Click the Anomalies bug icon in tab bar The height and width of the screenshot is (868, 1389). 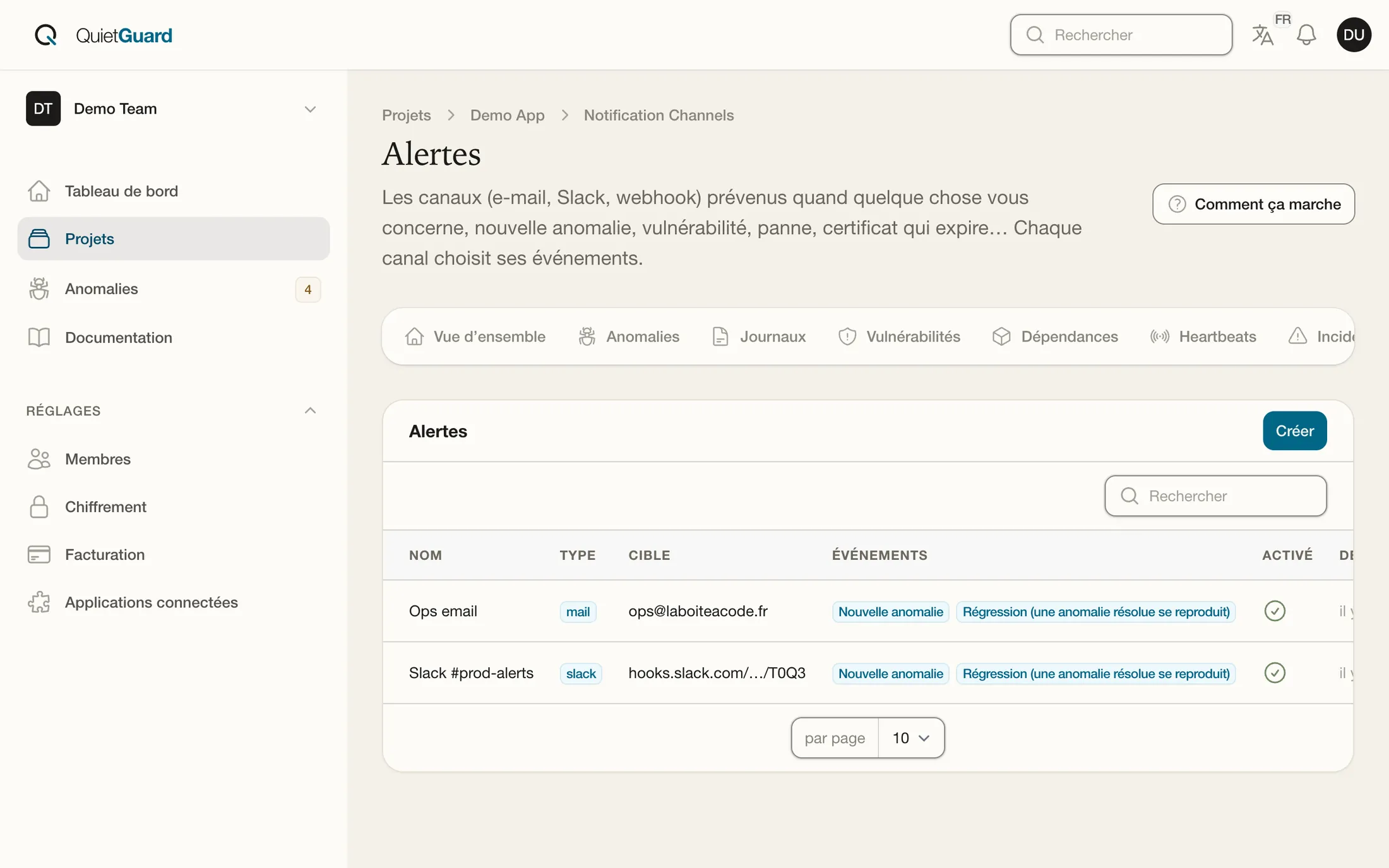click(587, 336)
